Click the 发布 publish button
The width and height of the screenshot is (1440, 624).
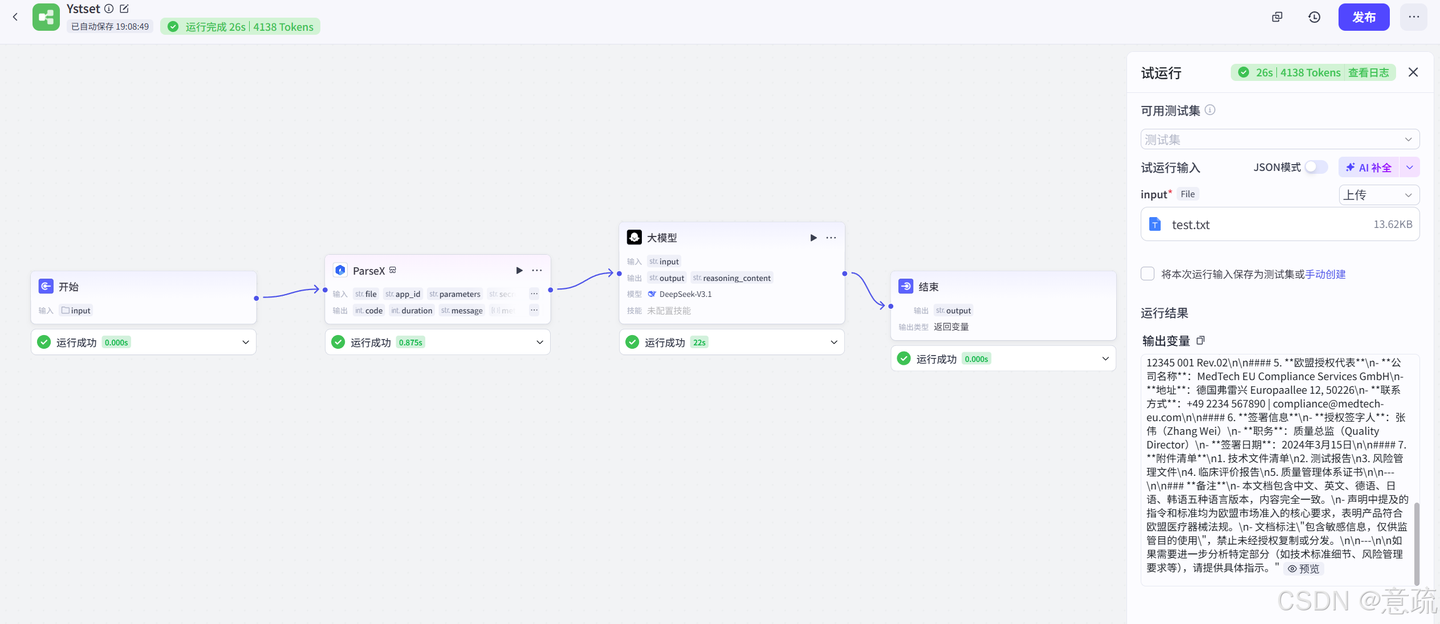click(1363, 17)
